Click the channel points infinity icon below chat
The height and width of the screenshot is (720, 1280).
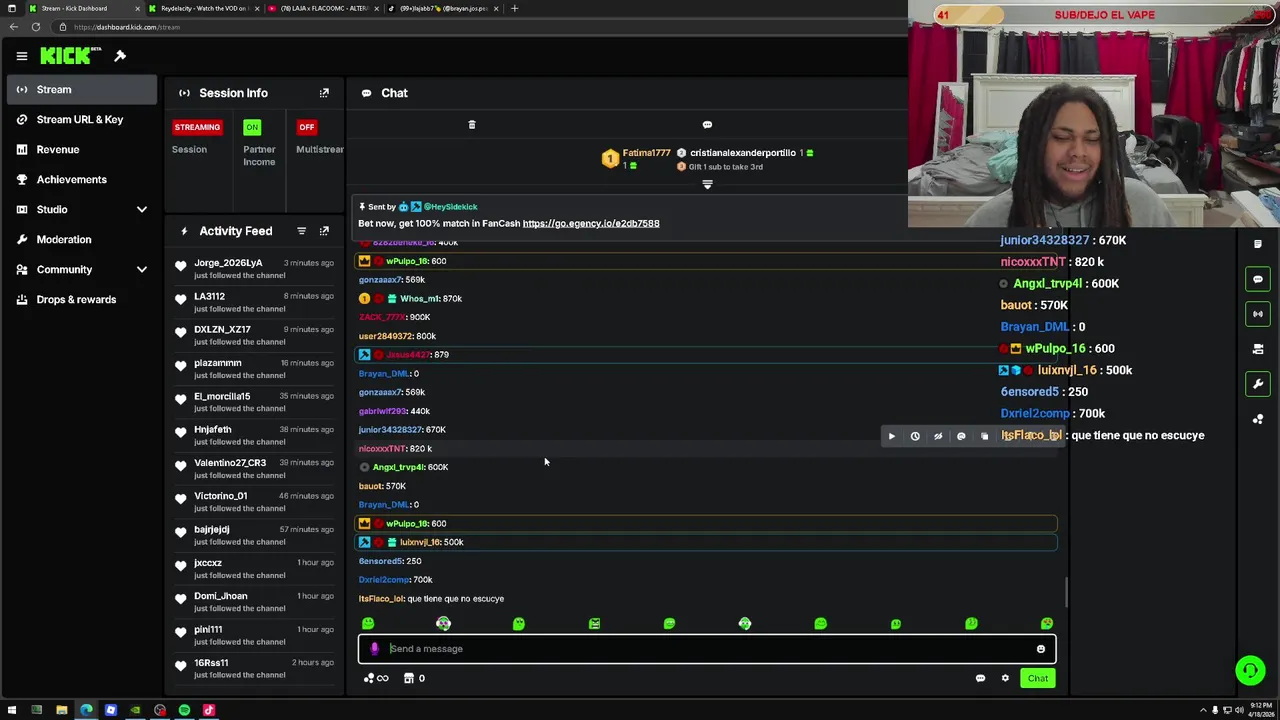pos(376,679)
